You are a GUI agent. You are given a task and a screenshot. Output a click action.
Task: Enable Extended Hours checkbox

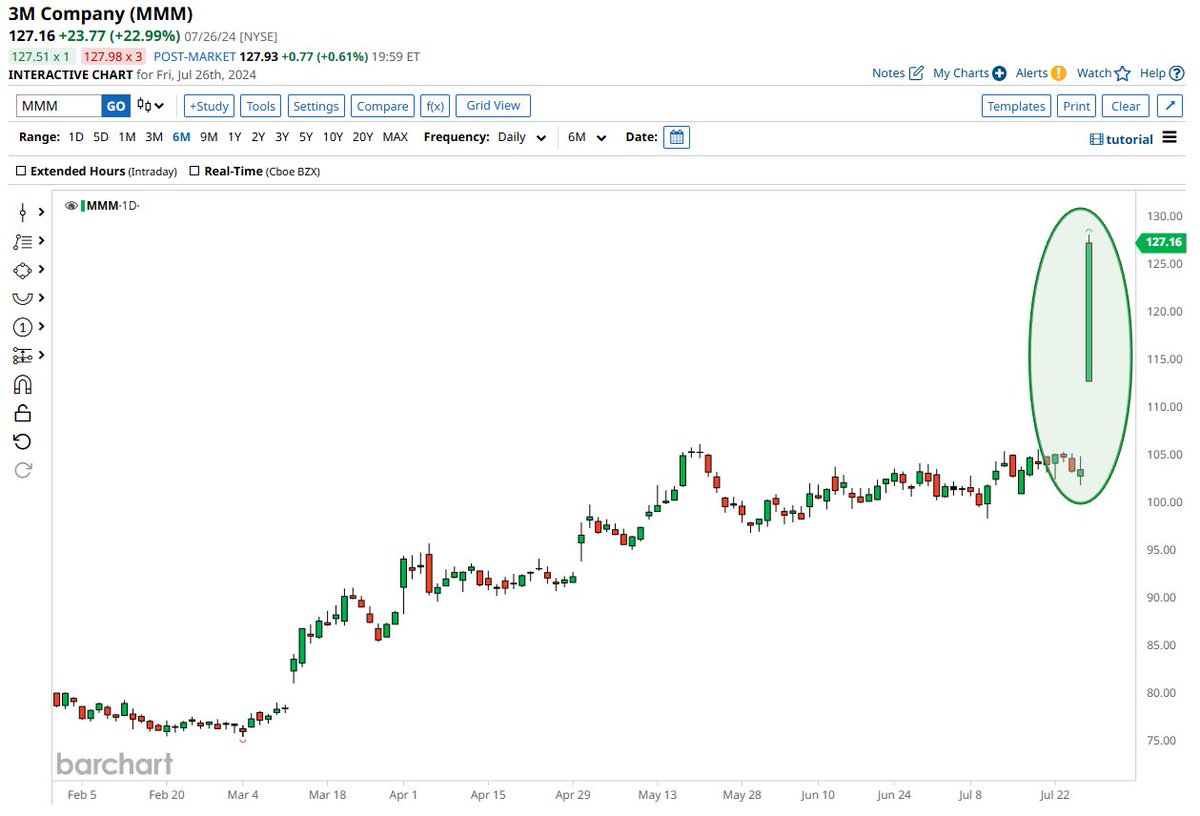22,171
